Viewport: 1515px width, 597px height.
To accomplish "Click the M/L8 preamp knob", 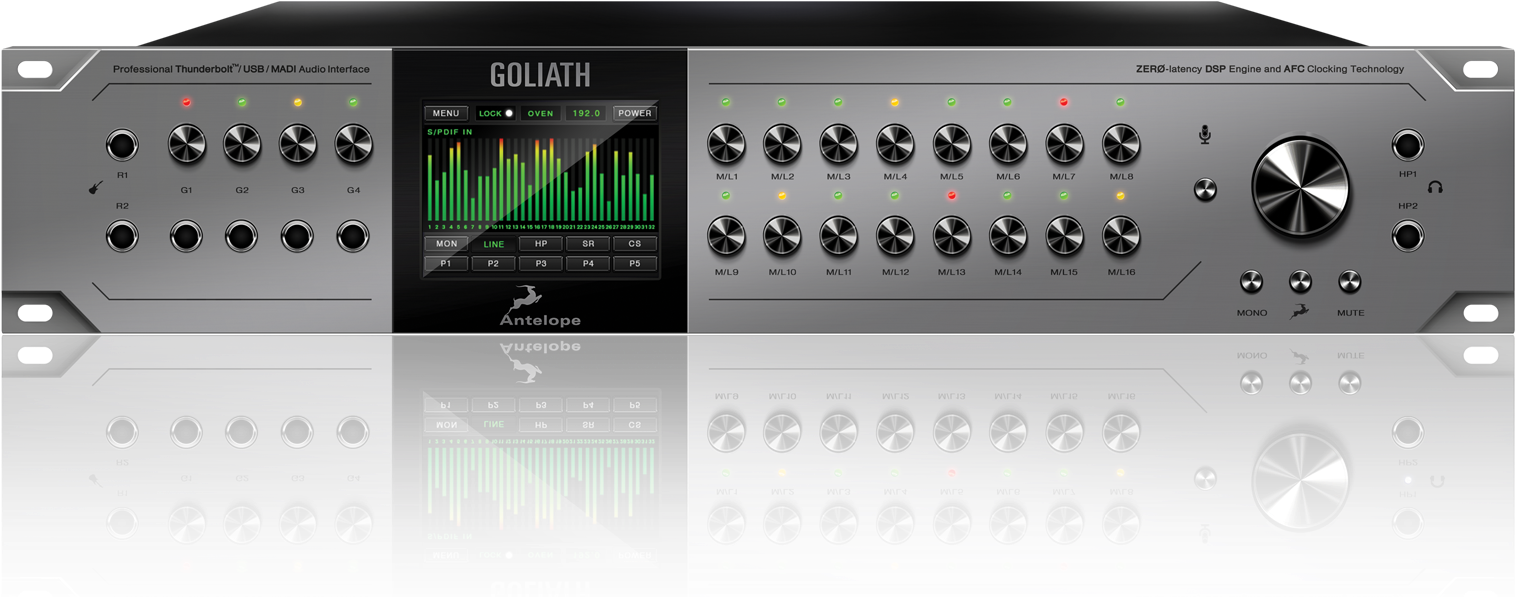I will 1121,145.
